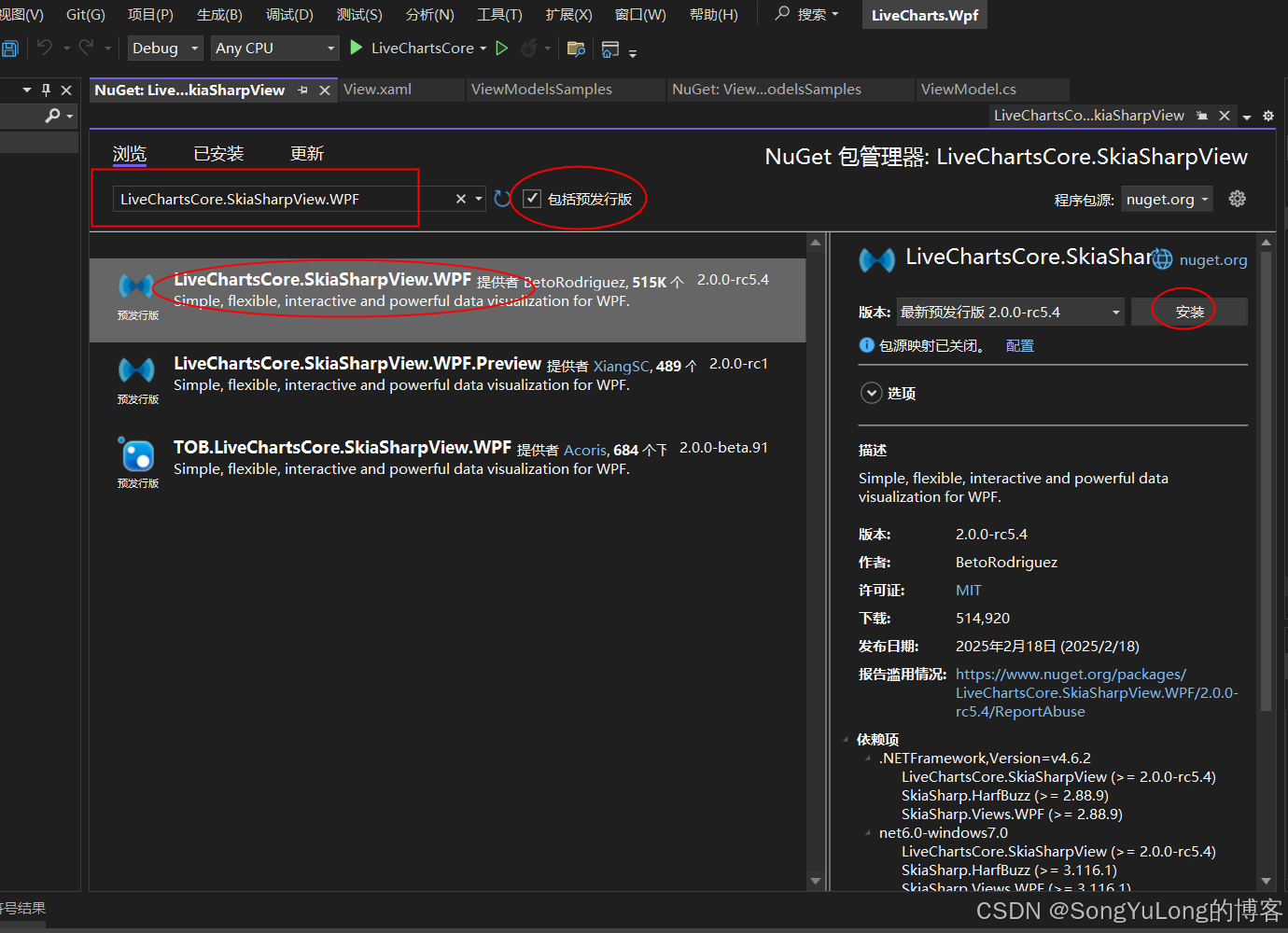
Task: Start without debugging using the outlined play icon
Action: 502,48
